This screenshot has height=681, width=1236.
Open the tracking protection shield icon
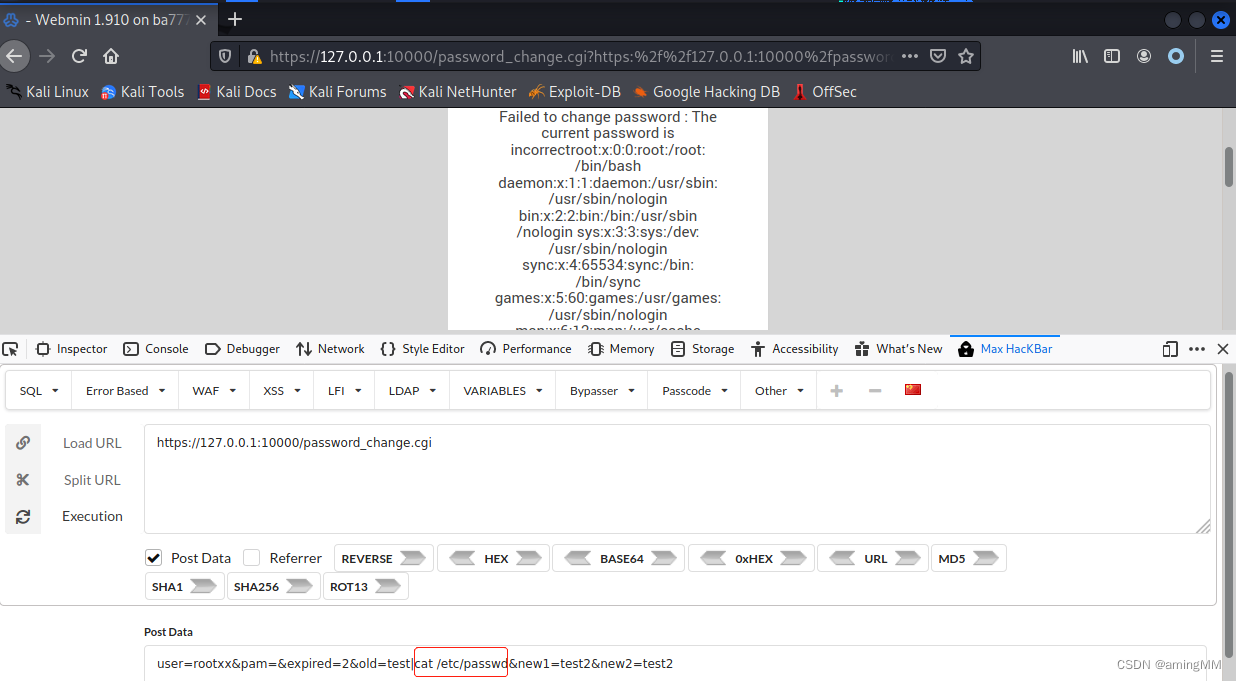click(225, 56)
